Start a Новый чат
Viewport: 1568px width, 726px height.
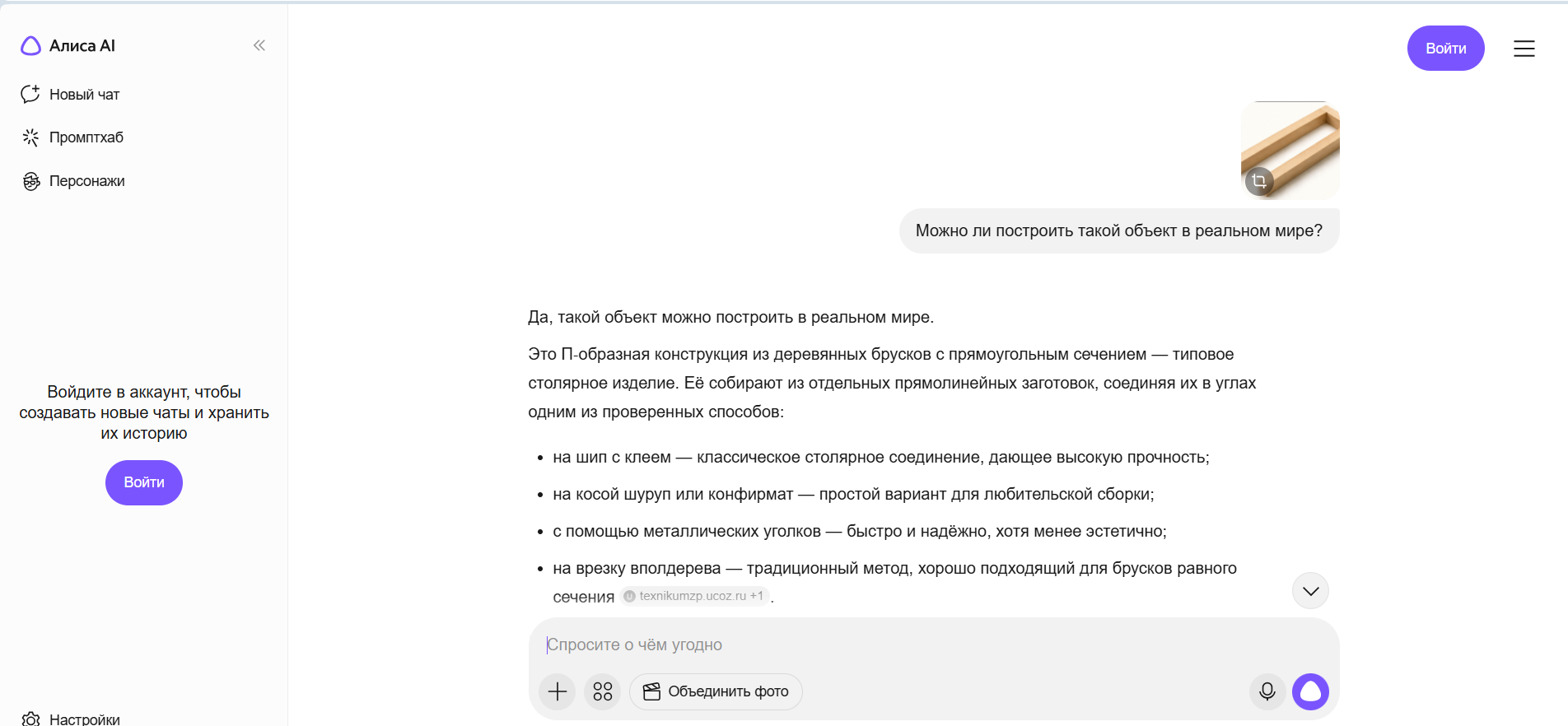pos(71,95)
